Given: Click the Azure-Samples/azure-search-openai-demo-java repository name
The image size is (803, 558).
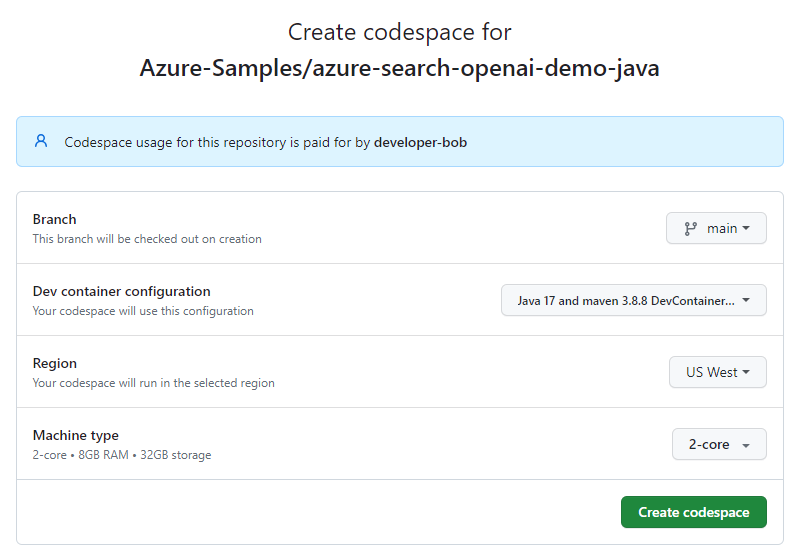Looking at the screenshot, I should (x=400, y=69).
